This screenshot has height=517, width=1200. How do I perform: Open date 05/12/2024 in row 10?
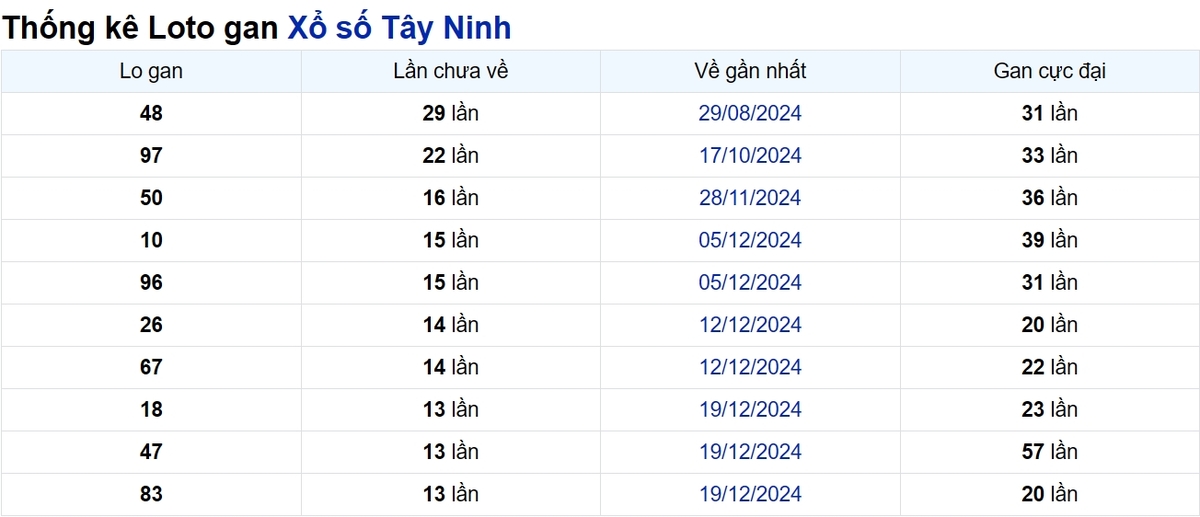pos(750,240)
